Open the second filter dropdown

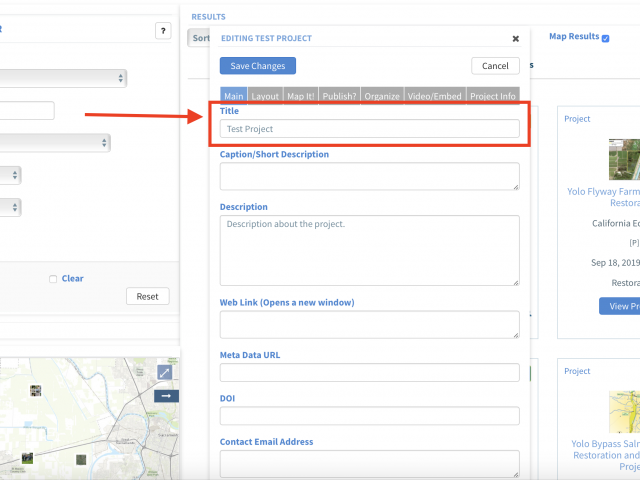54,142
